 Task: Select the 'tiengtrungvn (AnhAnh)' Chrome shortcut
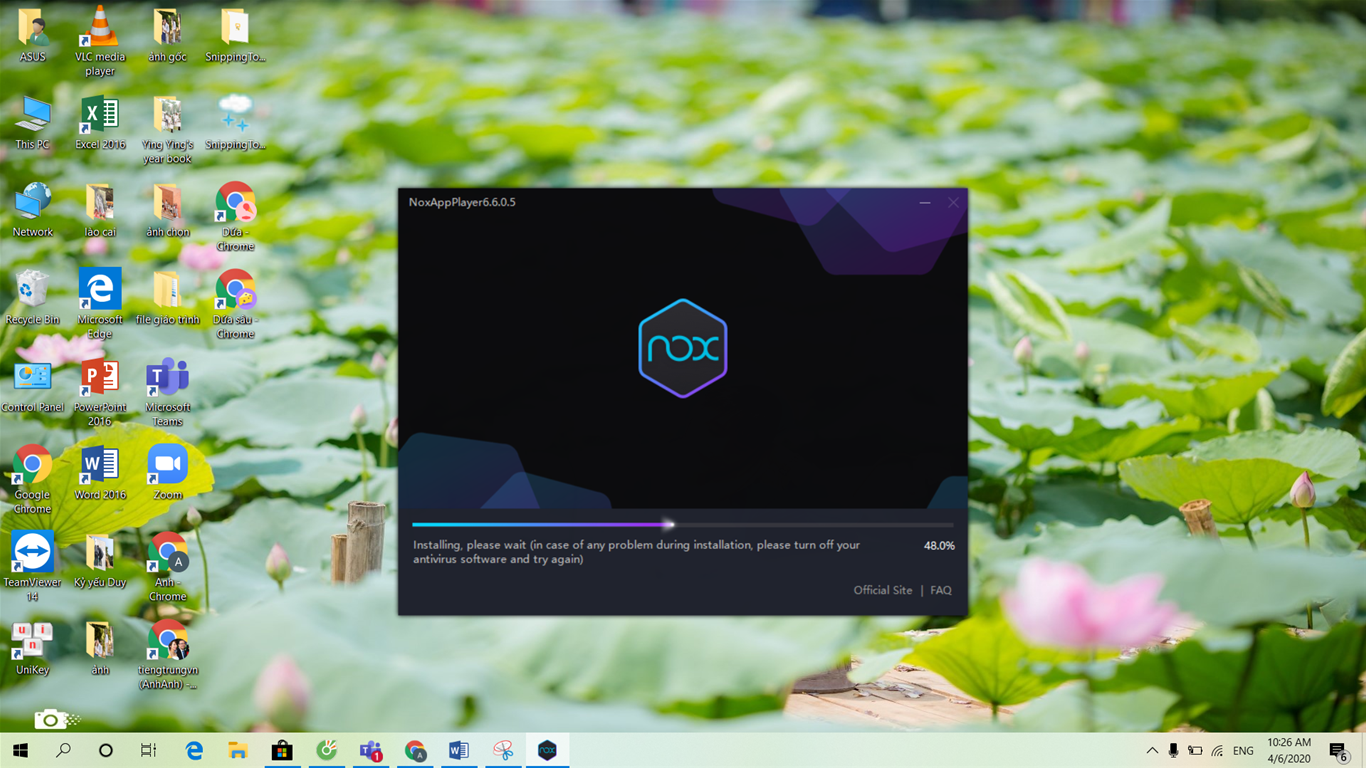(167, 655)
